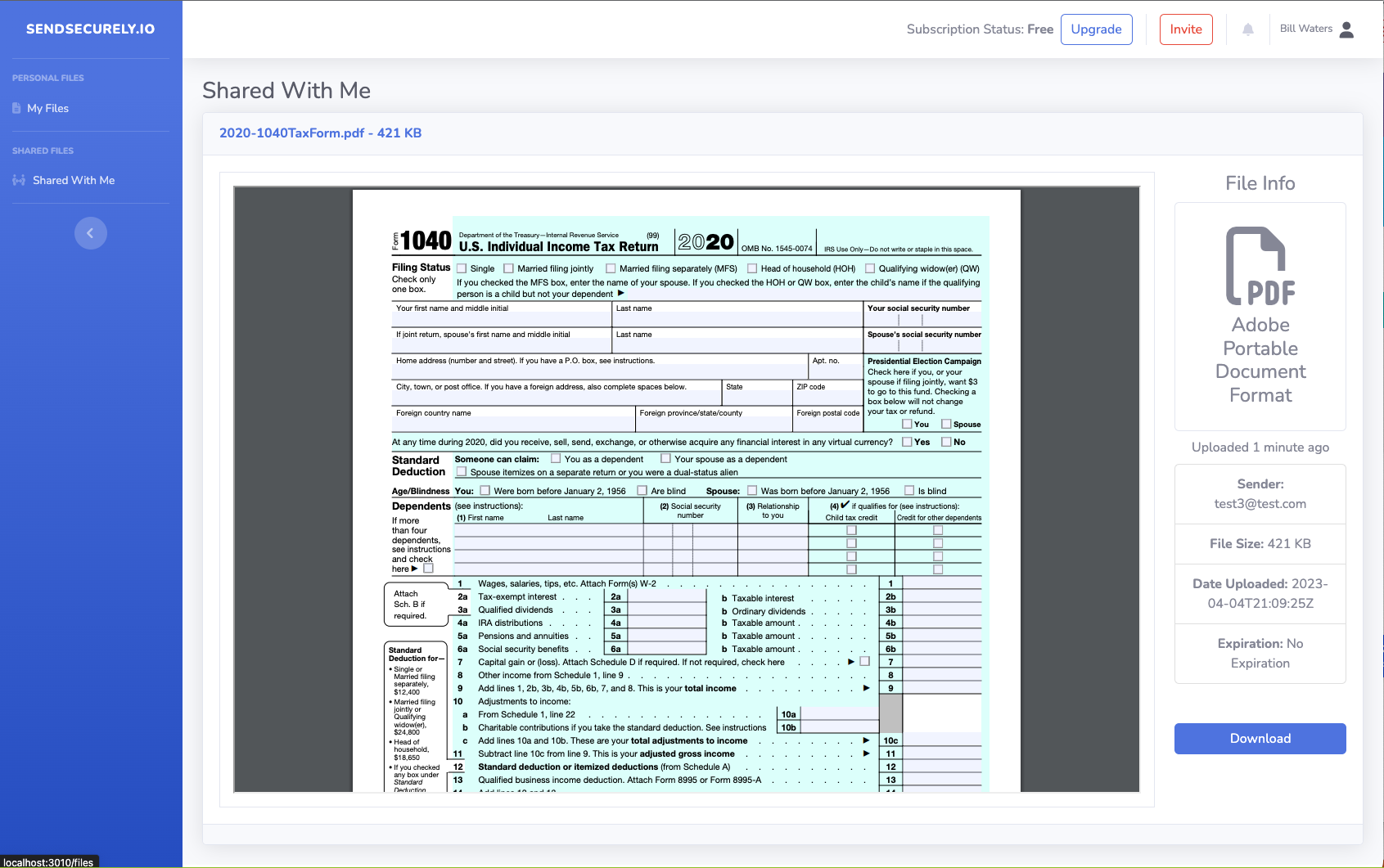Image resolution: width=1384 pixels, height=868 pixels.
Task: Click line 2a Tax-exempt interest field
Action: pyautogui.click(x=666, y=596)
